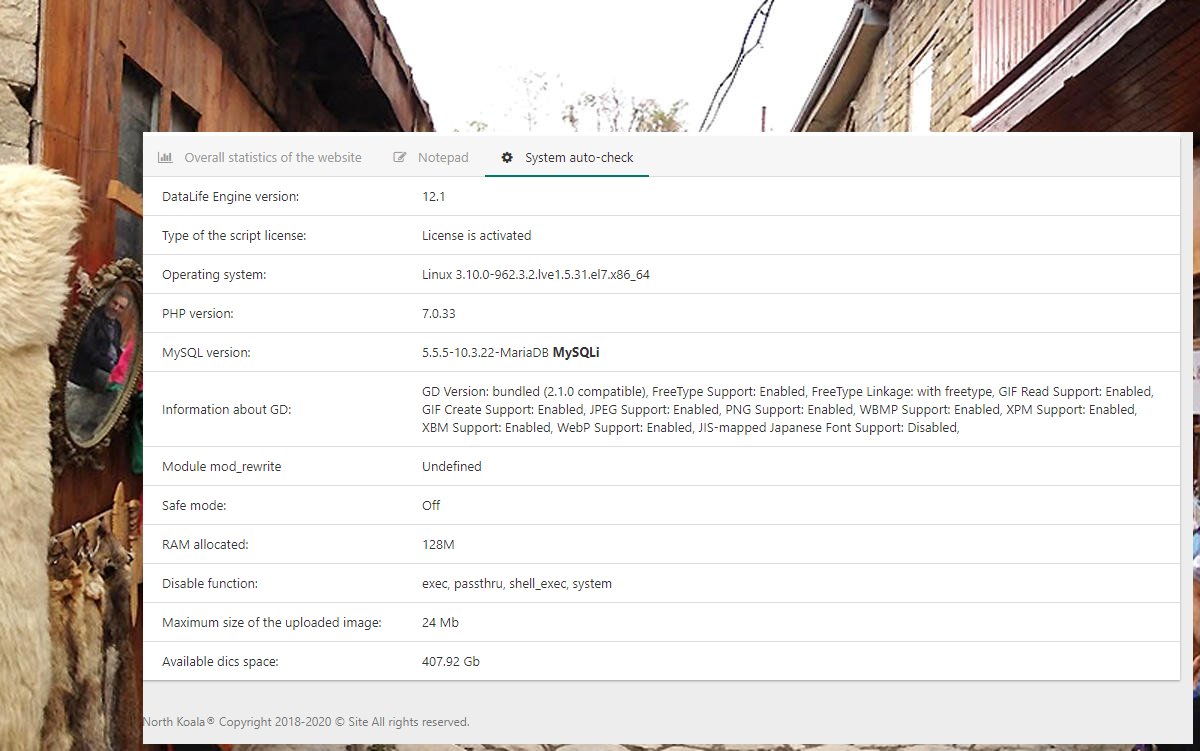Image resolution: width=1200 pixels, height=751 pixels.
Task: Select the Linux operating system value
Action: pyautogui.click(x=535, y=275)
